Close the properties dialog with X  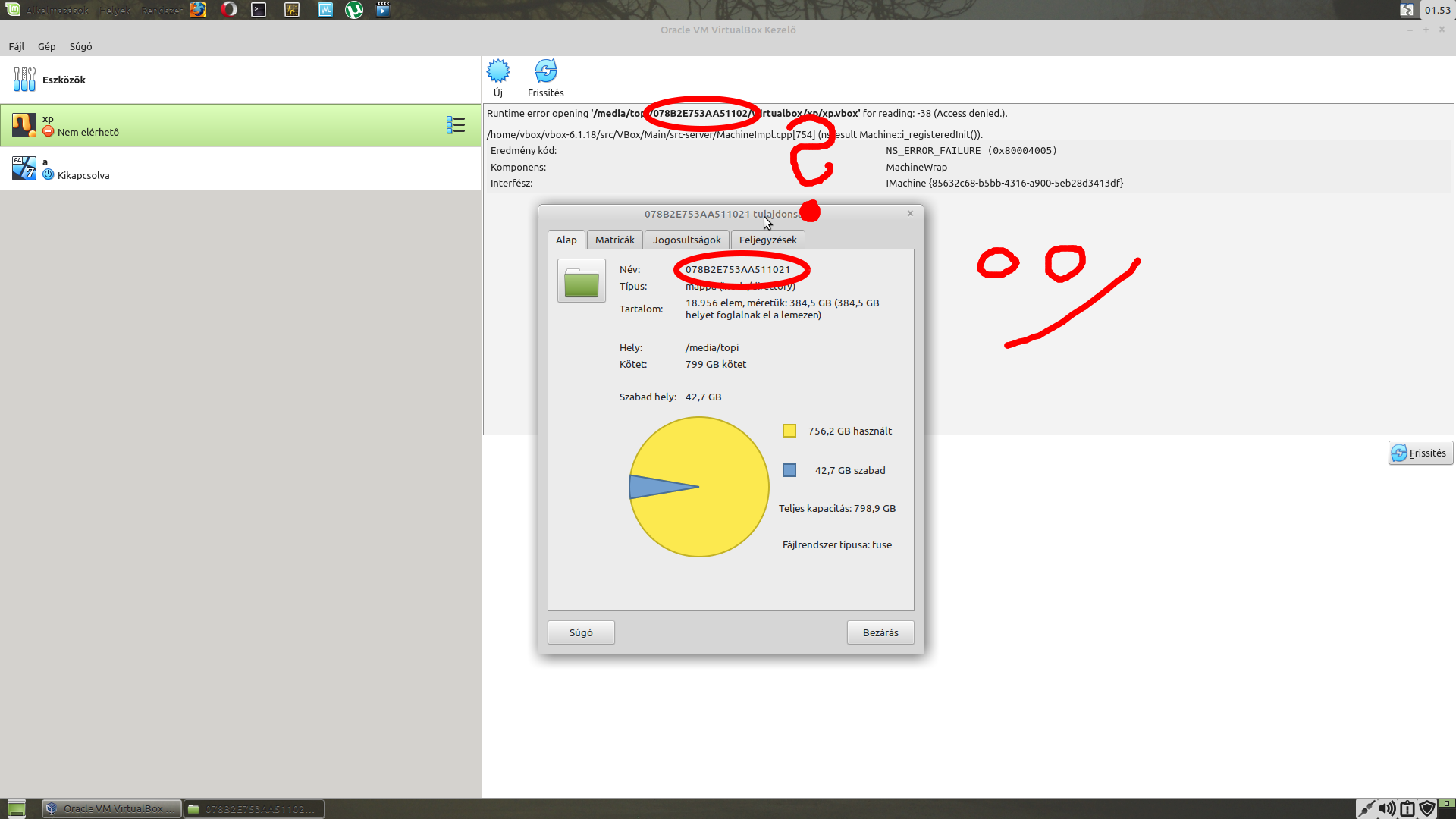910,213
